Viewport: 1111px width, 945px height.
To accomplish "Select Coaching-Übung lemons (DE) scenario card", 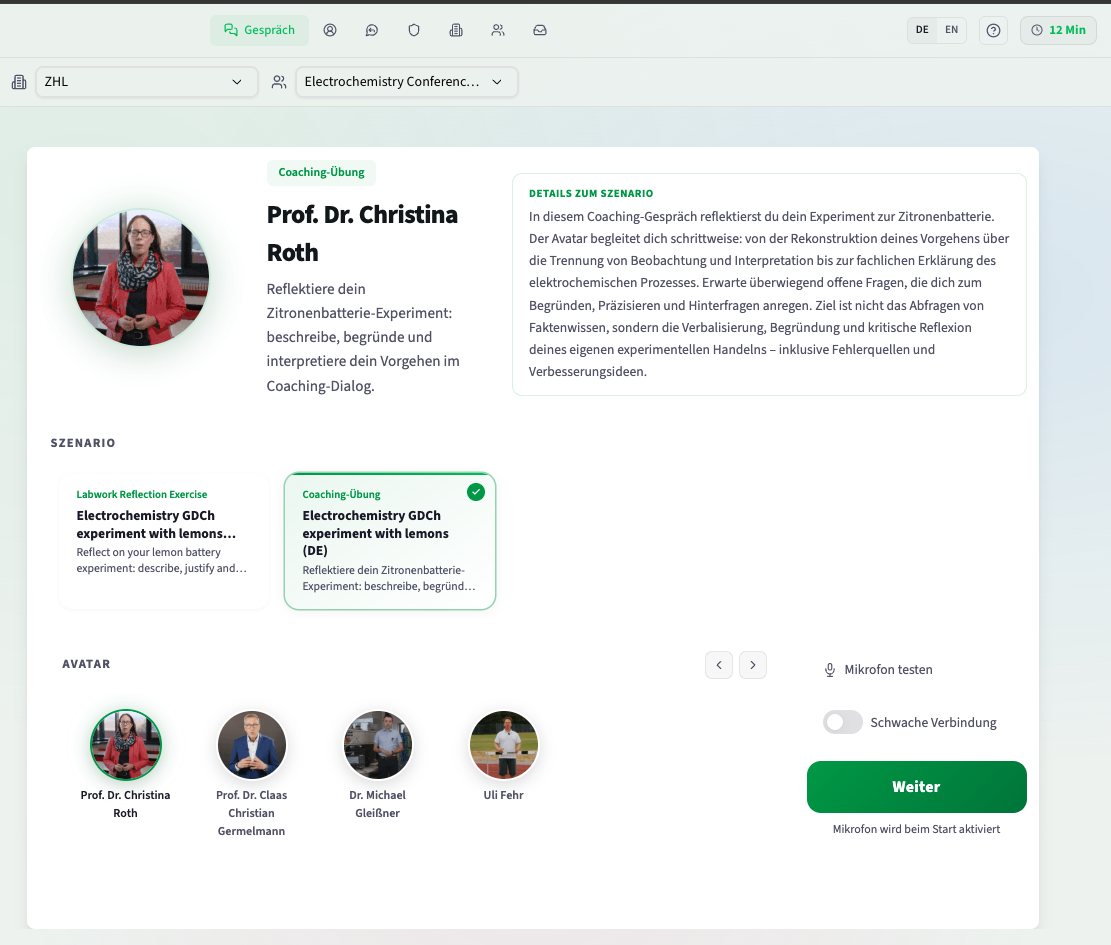I will (390, 541).
